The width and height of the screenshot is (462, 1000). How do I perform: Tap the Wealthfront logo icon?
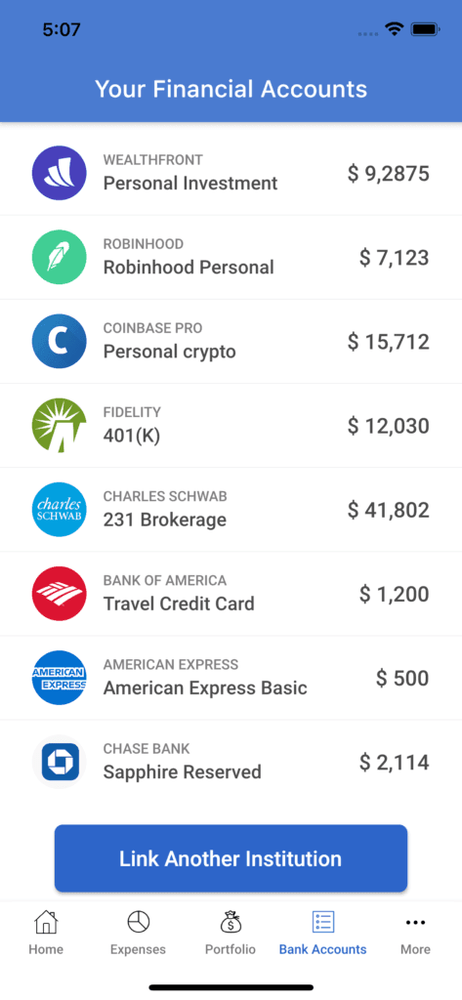click(59, 173)
